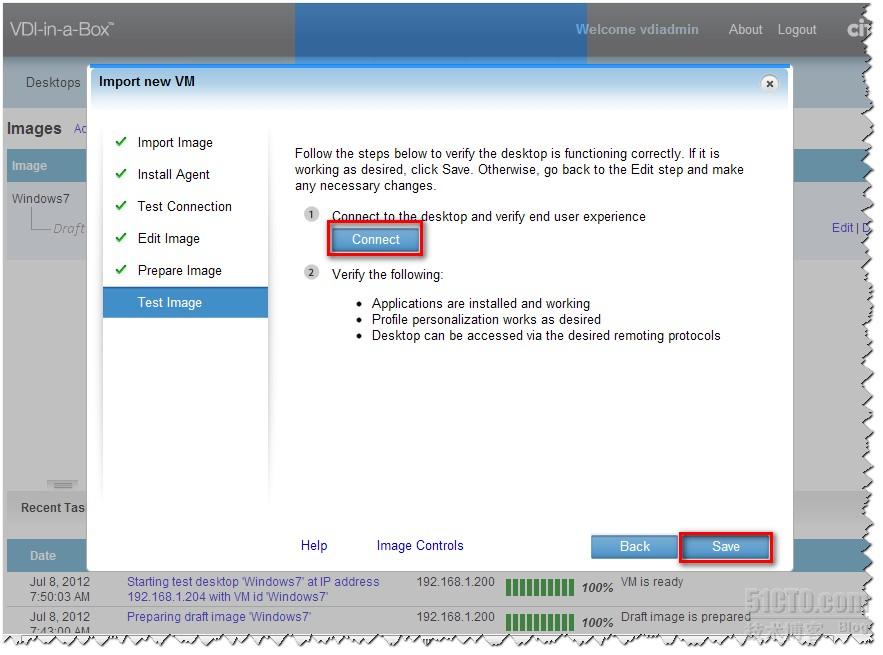
Task: Click 'Draft image is prepared' status text
Action: tap(685, 617)
